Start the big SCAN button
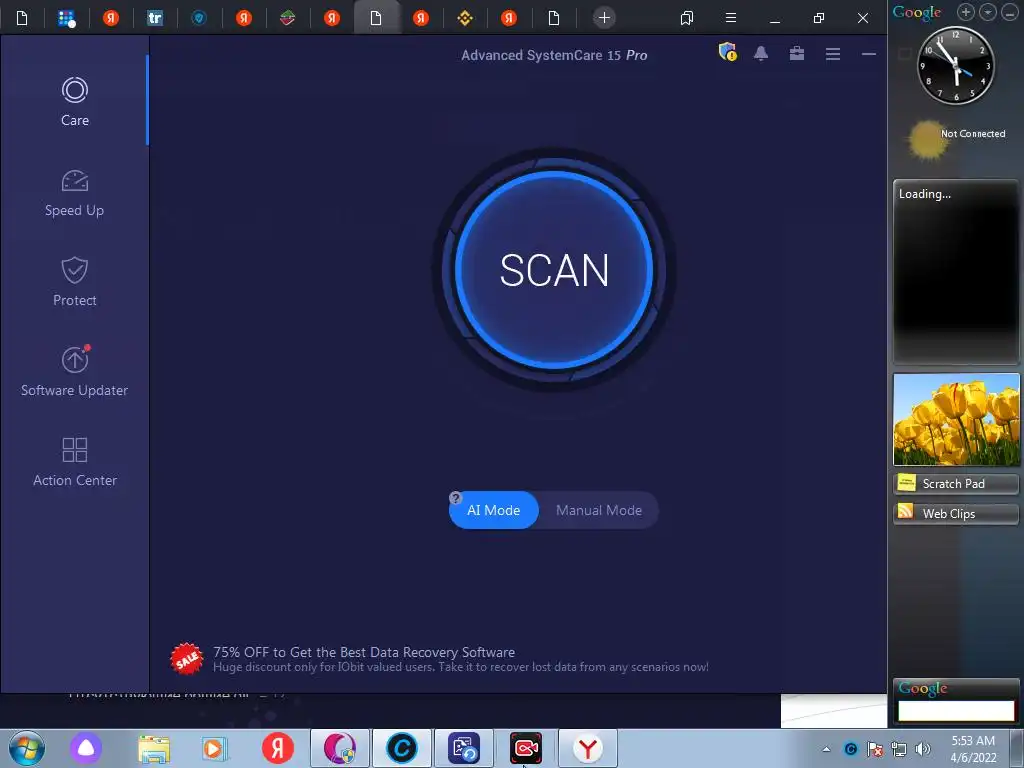Screen dimensions: 1024x768 pyautogui.click(x=554, y=270)
